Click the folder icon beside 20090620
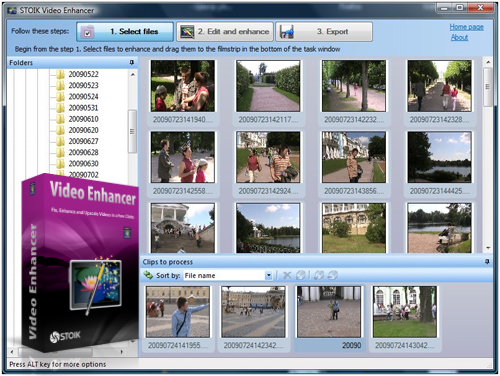 click(60, 130)
